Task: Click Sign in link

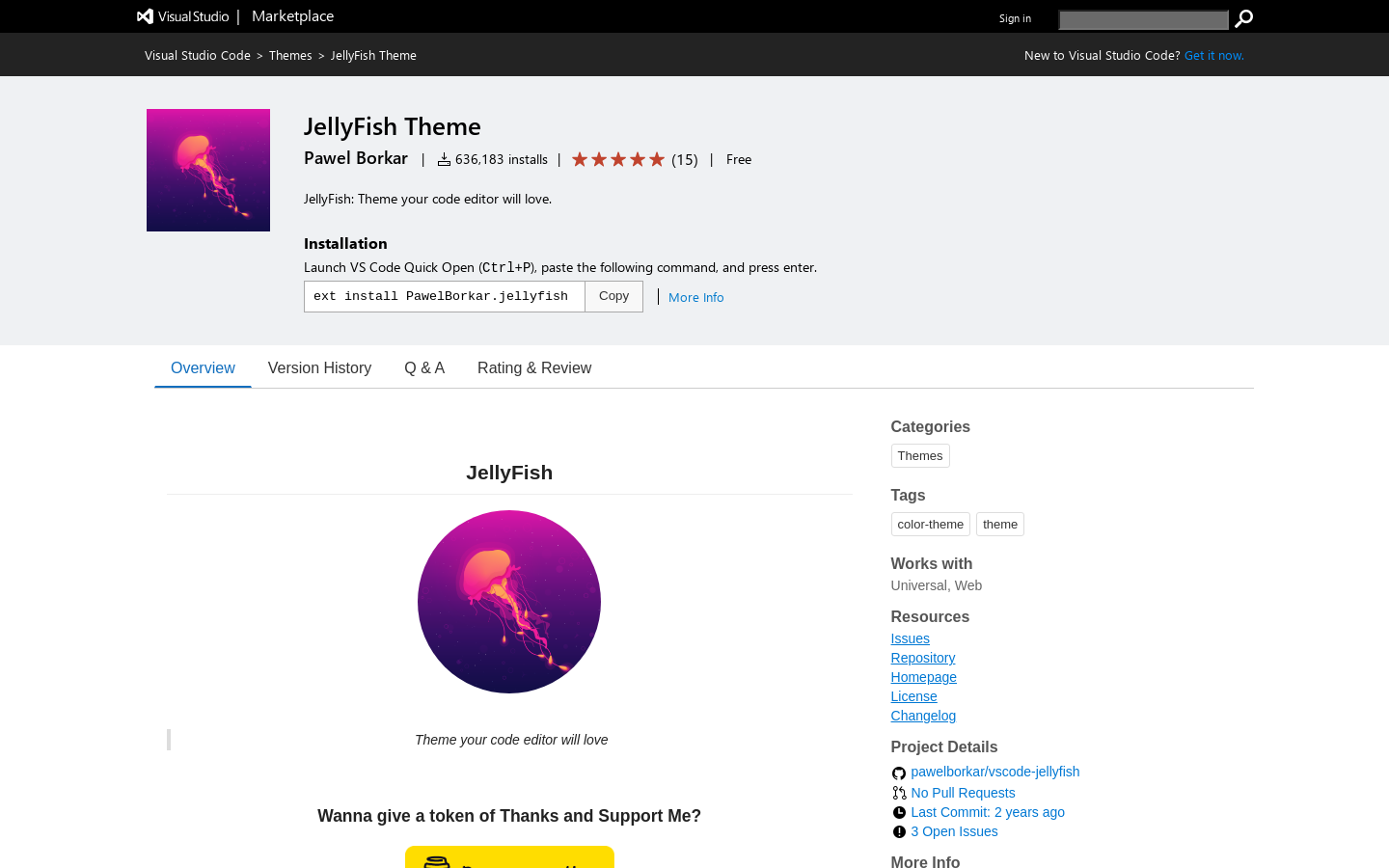Action: click(x=1015, y=18)
